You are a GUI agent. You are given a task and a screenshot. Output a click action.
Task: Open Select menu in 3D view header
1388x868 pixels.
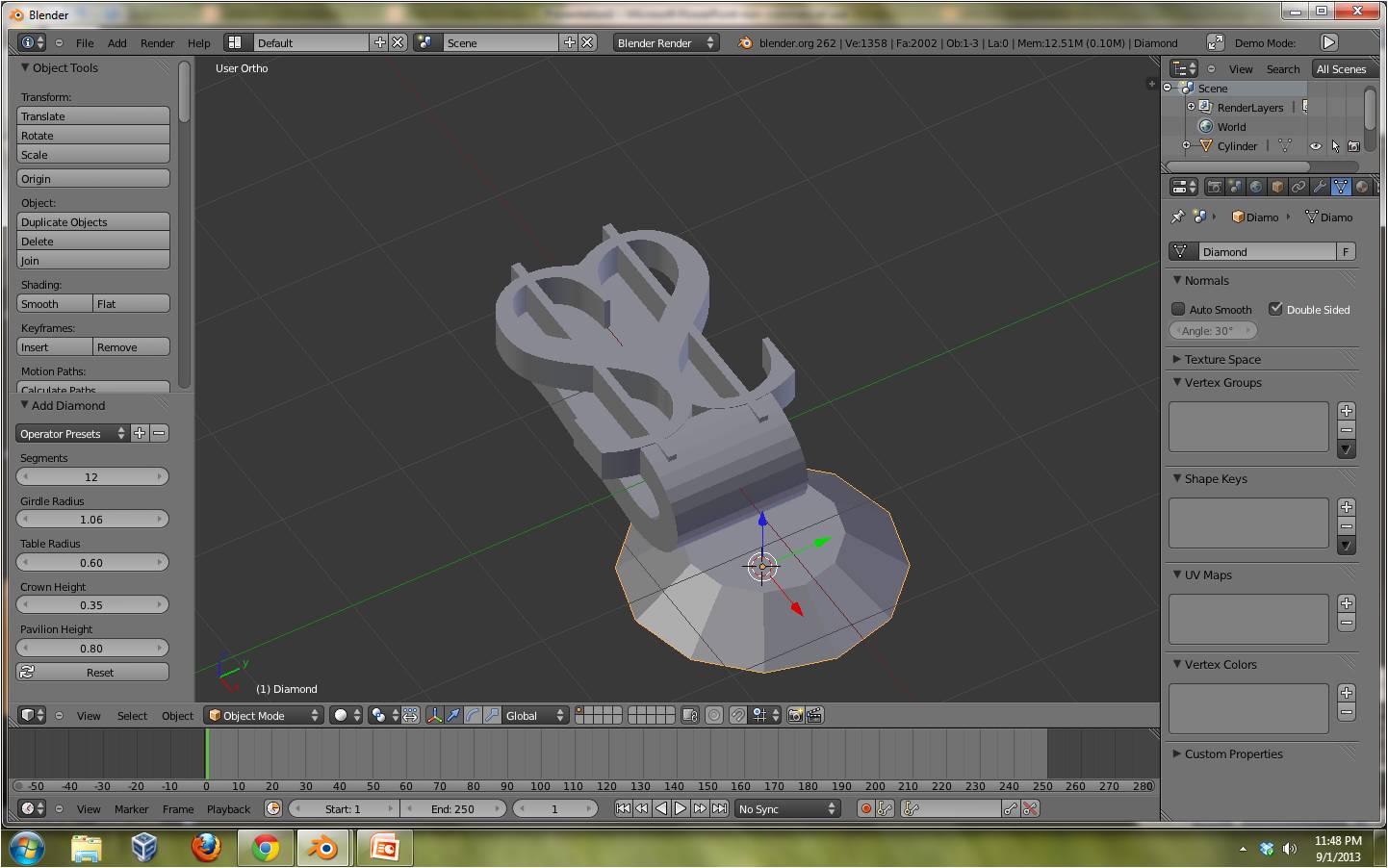132,716
